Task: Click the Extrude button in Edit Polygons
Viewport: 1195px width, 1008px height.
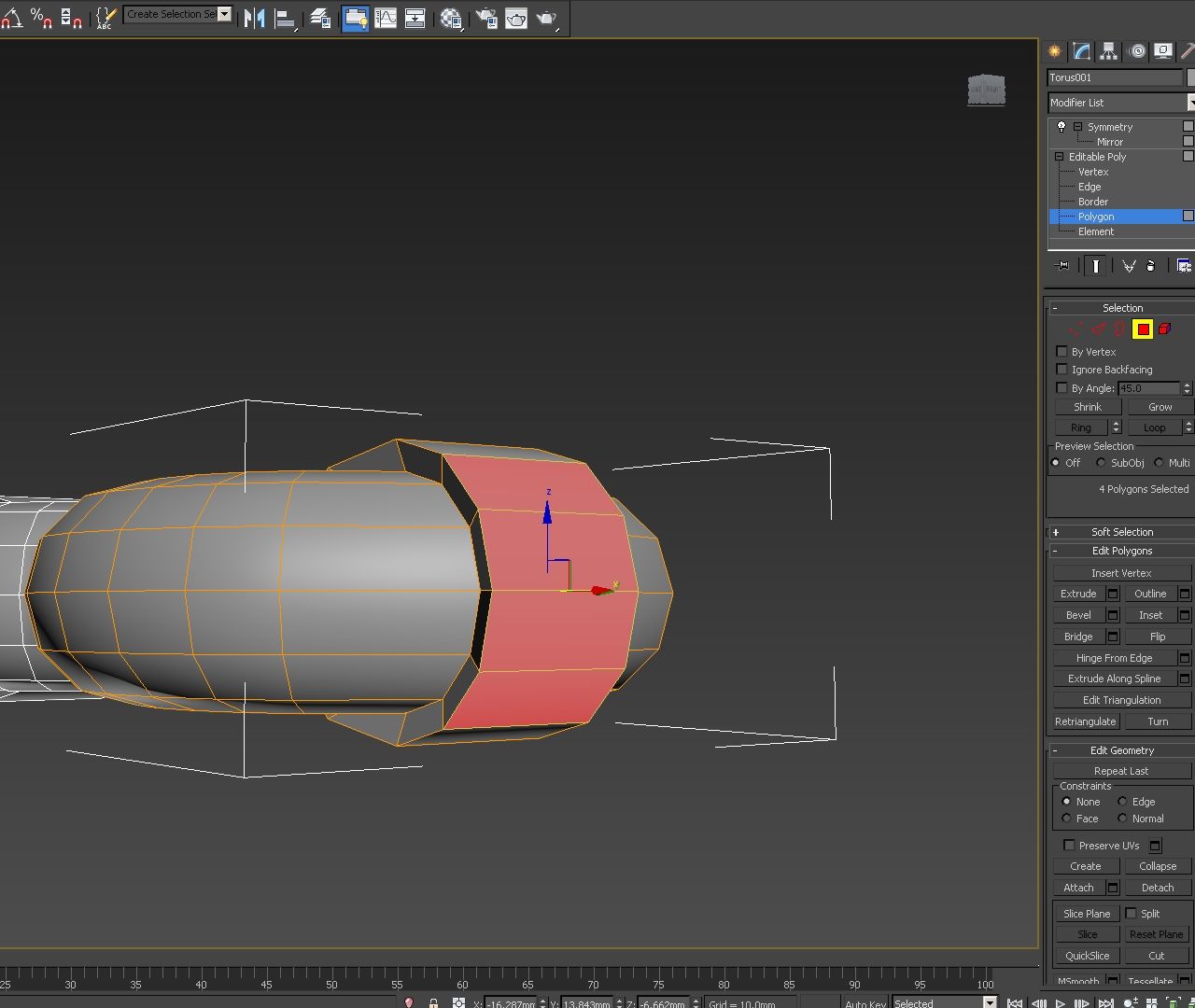Action: click(1078, 594)
